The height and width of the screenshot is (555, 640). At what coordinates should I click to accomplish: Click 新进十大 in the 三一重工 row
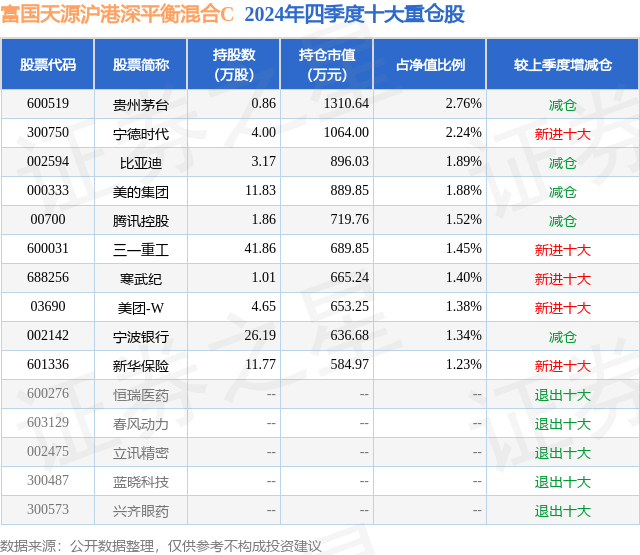point(563,250)
